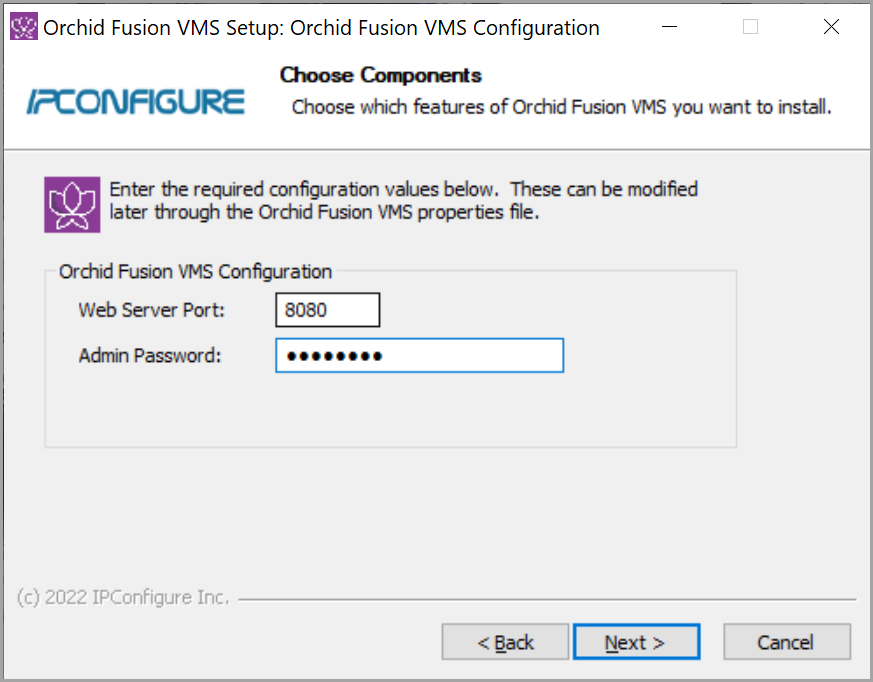Screen dimensions: 873x682
Task: Click the purple orchid flower icon
Action: pyautogui.click(x=72, y=204)
